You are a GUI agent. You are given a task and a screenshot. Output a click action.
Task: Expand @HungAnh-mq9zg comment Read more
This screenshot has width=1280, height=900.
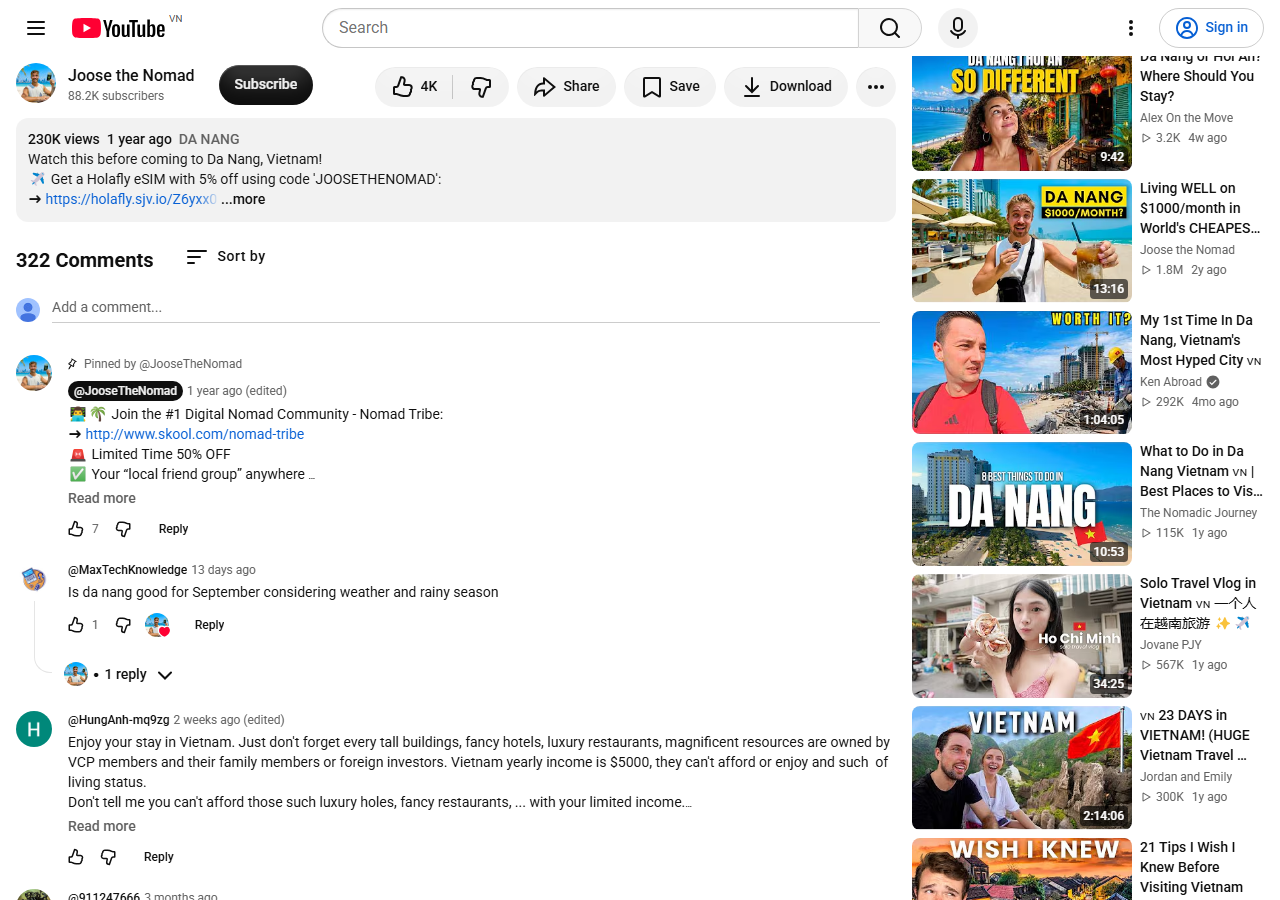pos(102,826)
